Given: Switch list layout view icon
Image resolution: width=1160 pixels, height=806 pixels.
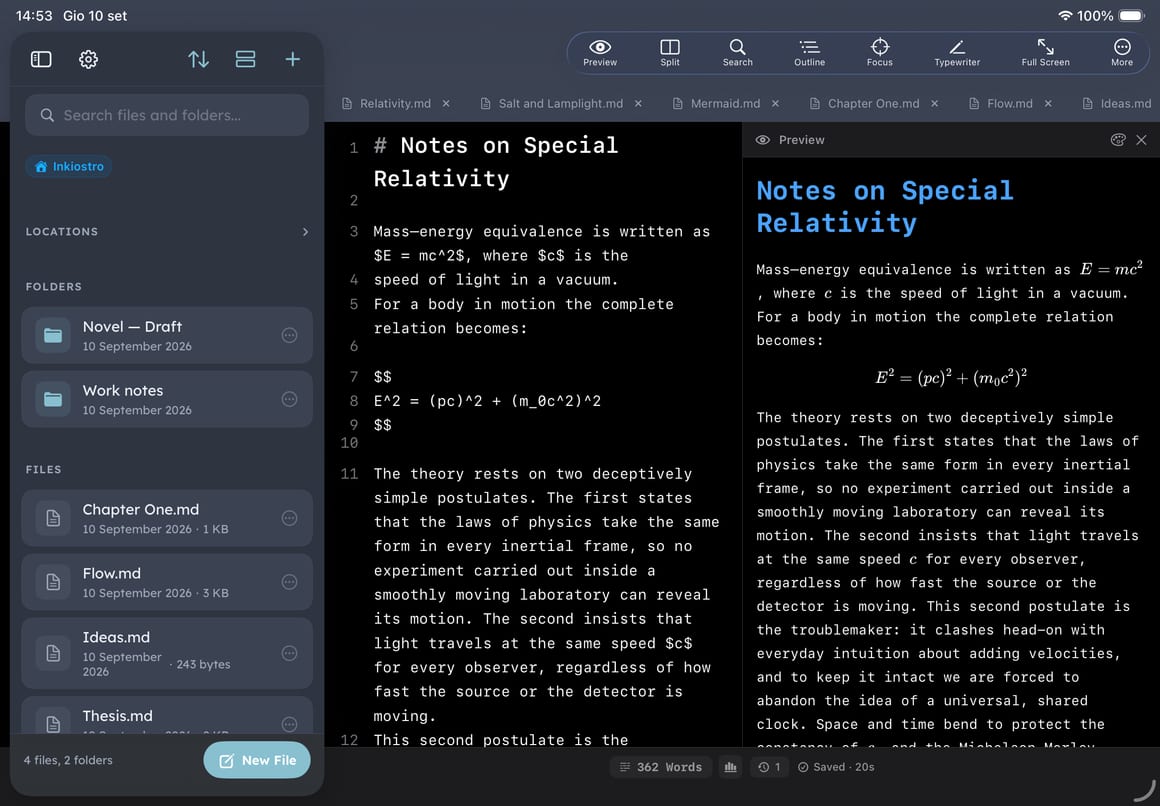Looking at the screenshot, I should [x=246, y=59].
